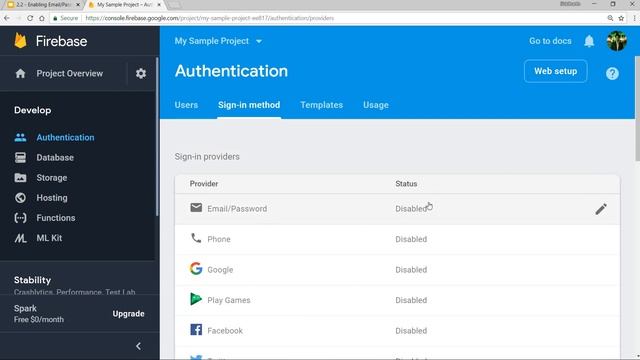Click the Status column header

(406, 184)
